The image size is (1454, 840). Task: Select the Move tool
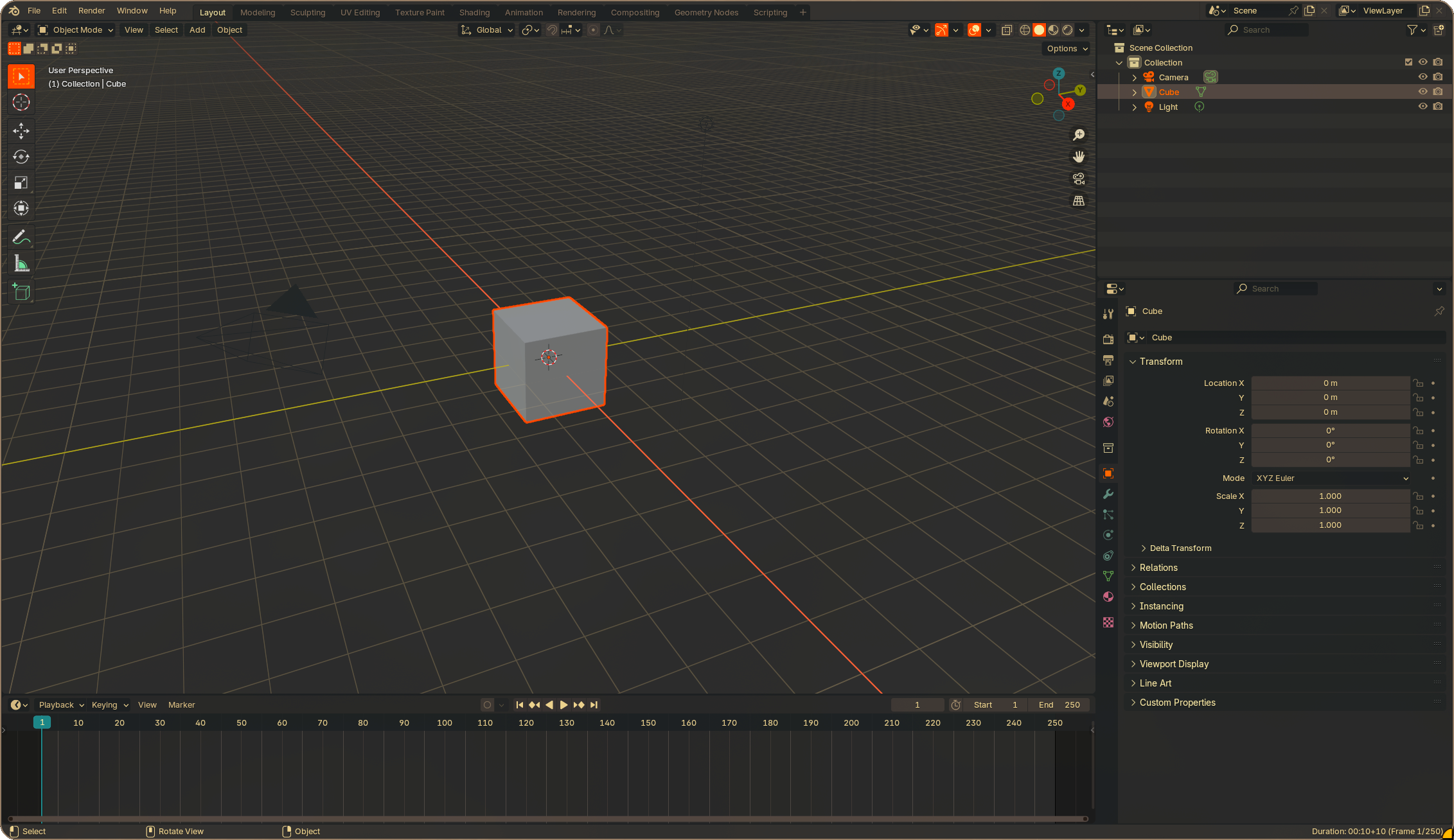pyautogui.click(x=21, y=131)
